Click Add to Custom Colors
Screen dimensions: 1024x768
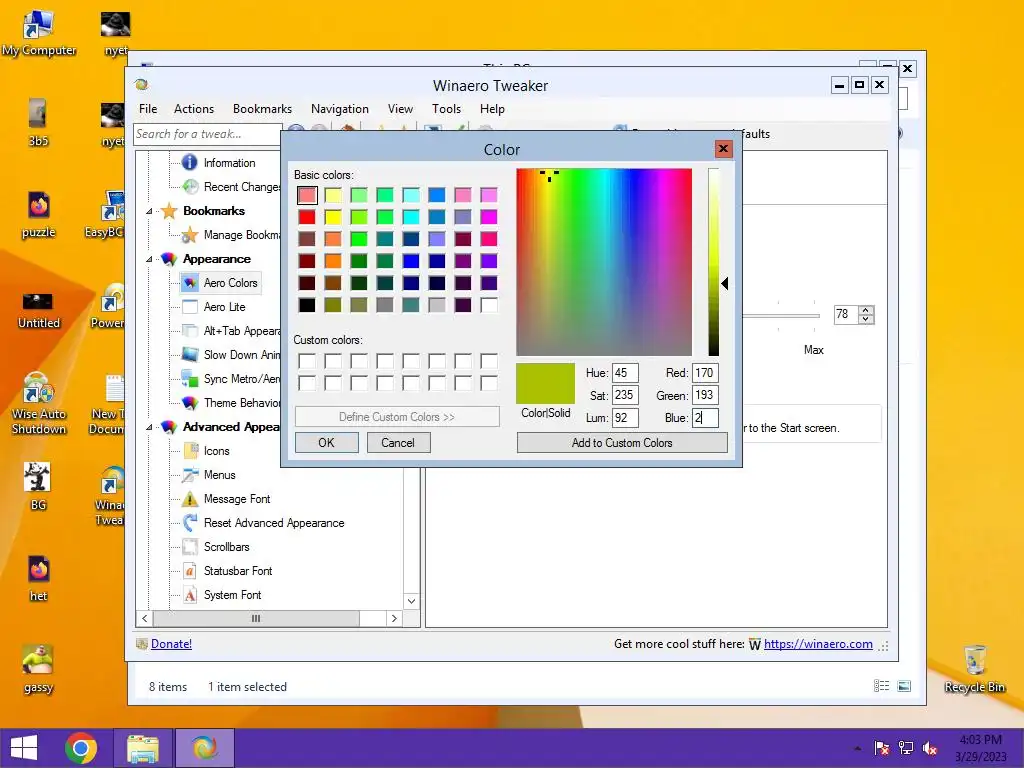click(x=622, y=443)
